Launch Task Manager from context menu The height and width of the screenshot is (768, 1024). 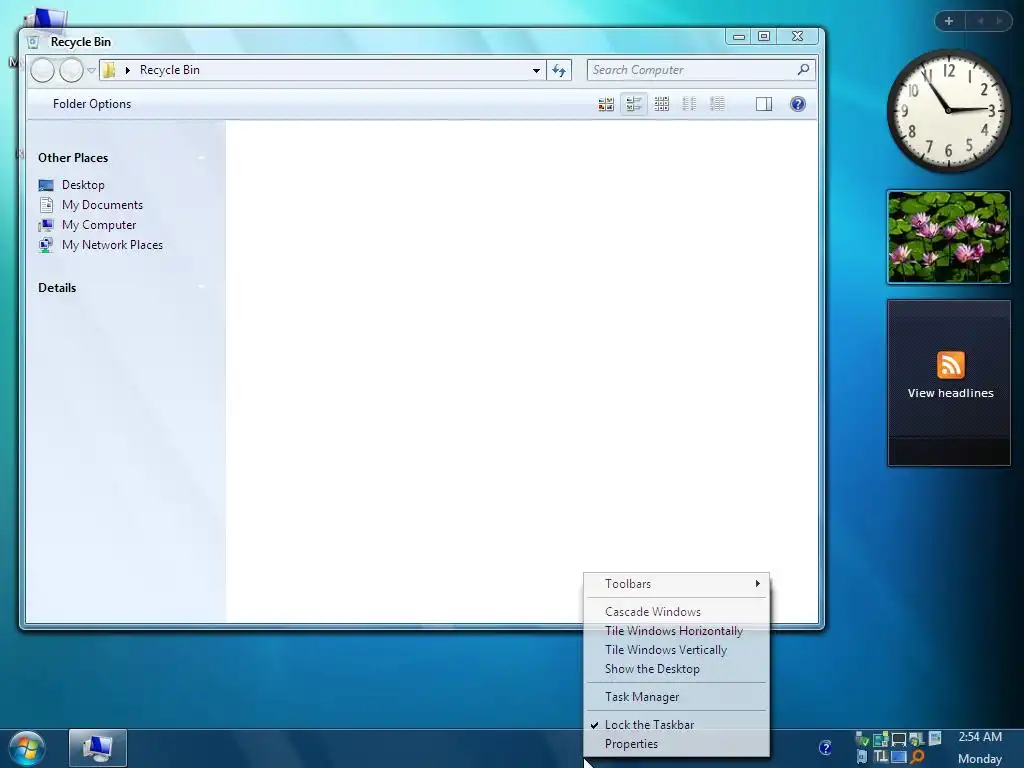pyautogui.click(x=677, y=697)
